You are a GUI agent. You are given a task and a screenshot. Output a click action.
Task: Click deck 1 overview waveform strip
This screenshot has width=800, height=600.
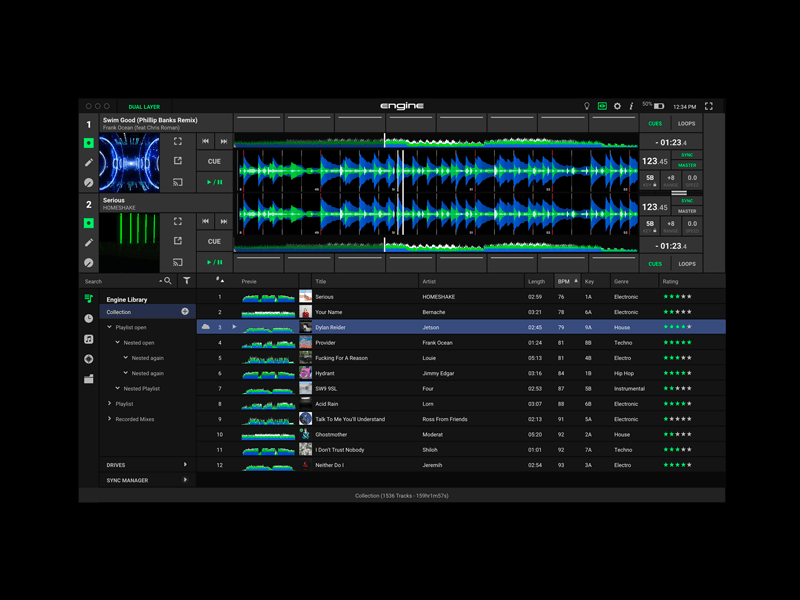(x=436, y=141)
